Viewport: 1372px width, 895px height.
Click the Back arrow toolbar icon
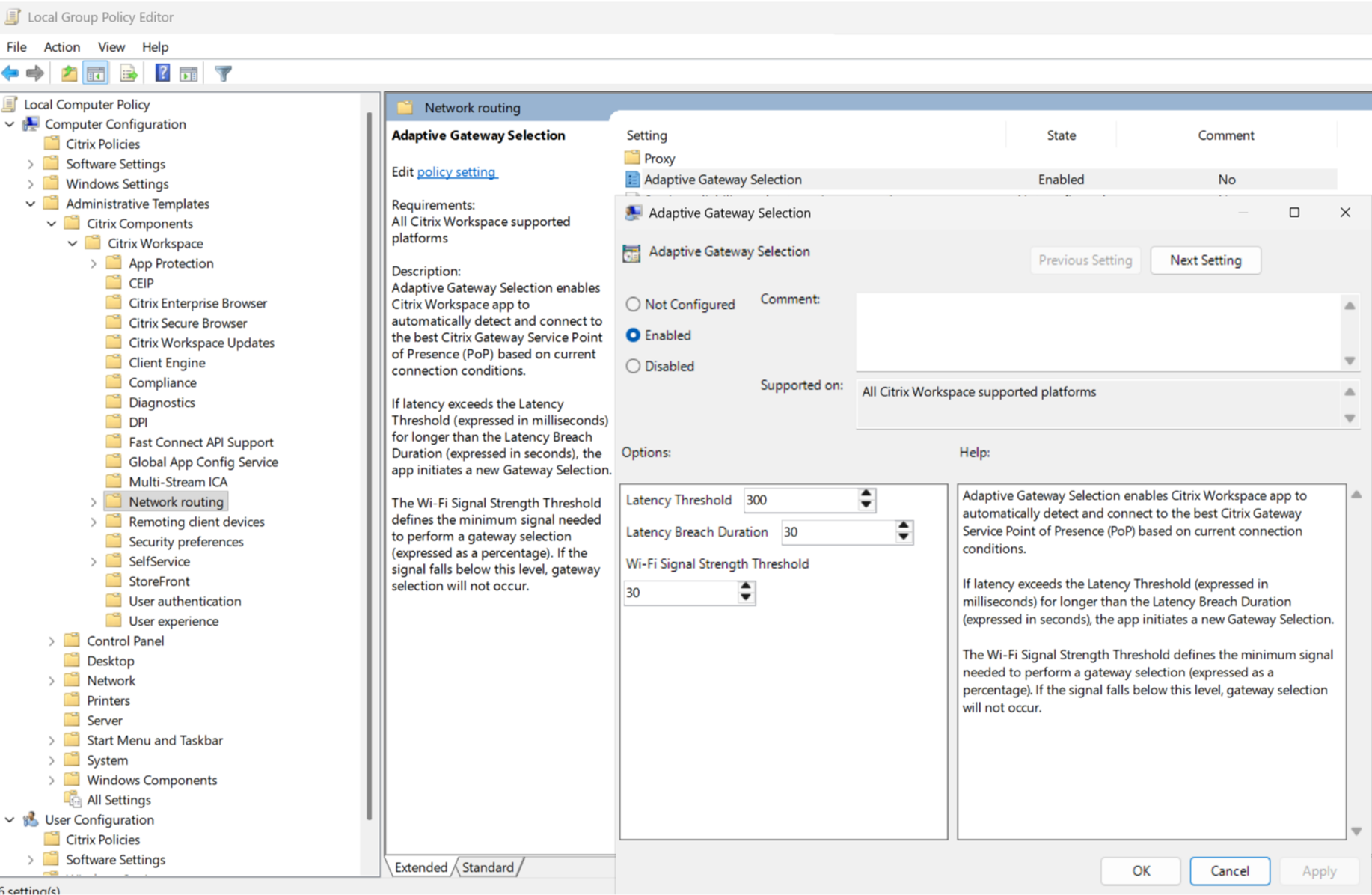click(10, 73)
